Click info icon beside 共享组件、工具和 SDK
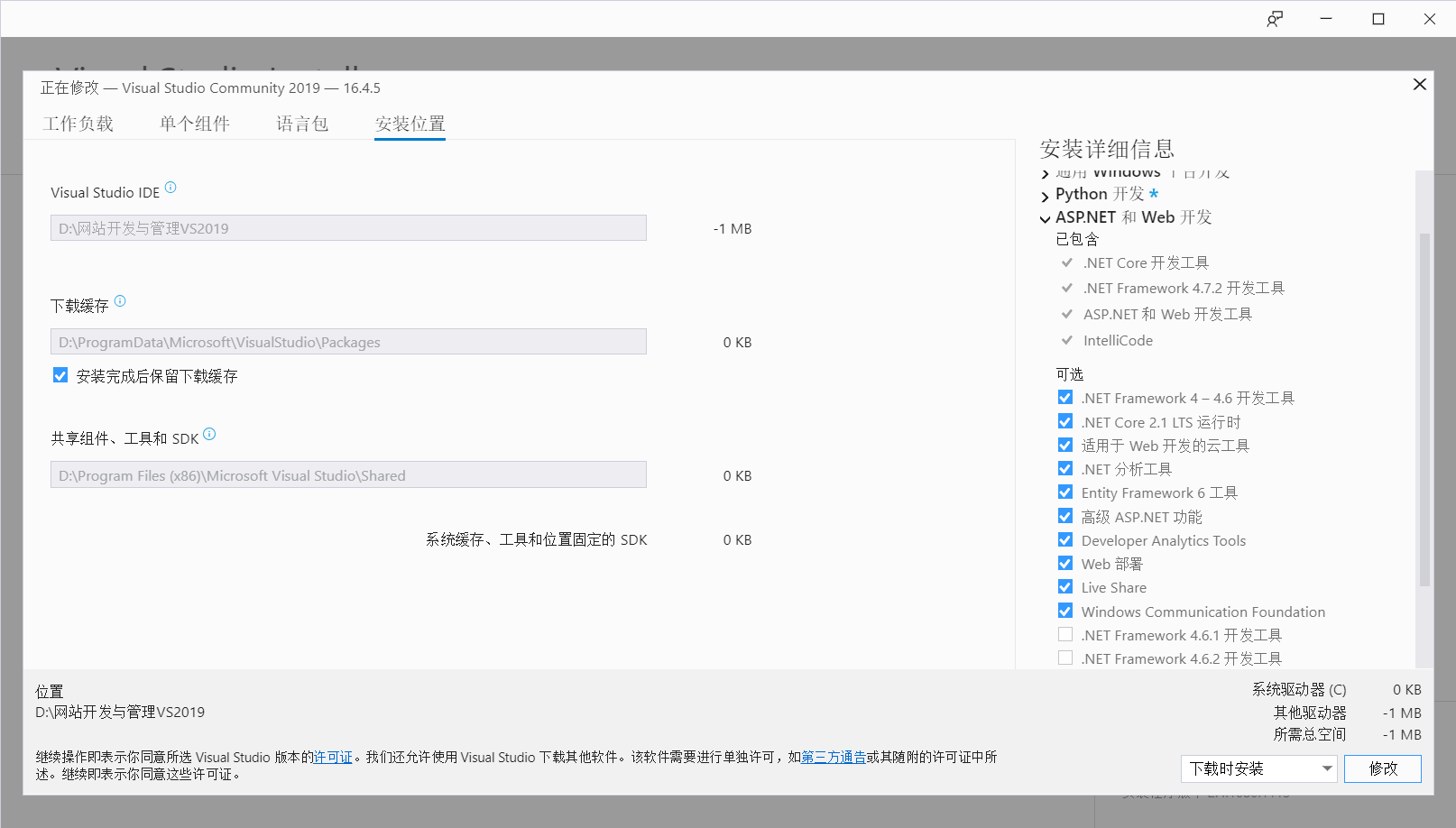The width and height of the screenshot is (1456, 828). 209,434
